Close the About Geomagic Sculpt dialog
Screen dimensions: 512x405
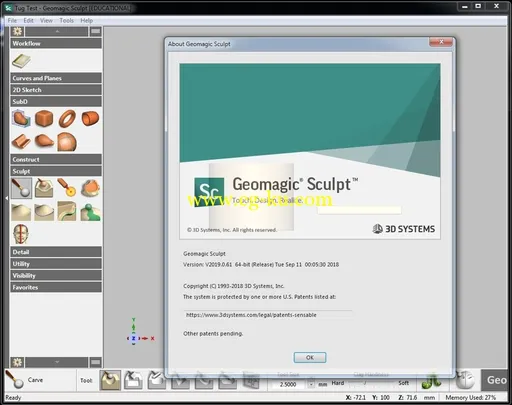coord(441,42)
